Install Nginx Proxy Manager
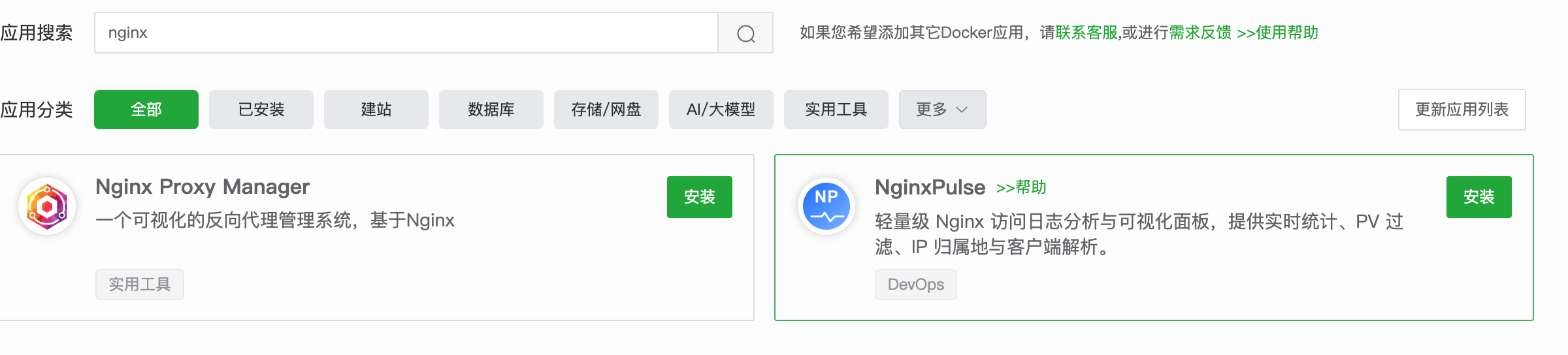 click(699, 197)
